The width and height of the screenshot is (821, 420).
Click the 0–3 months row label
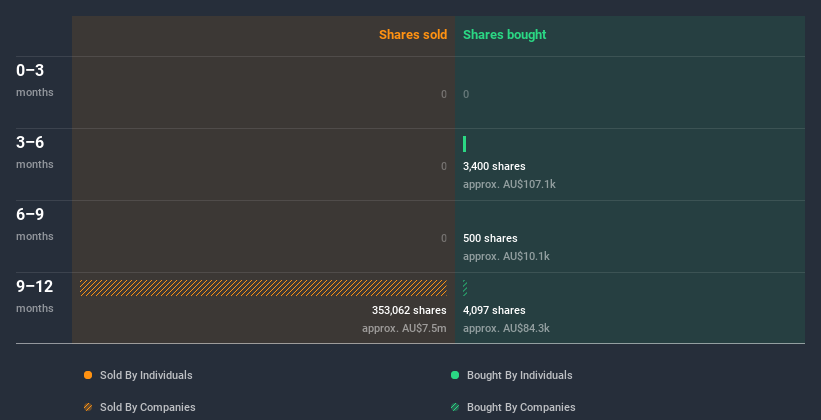click(35, 80)
